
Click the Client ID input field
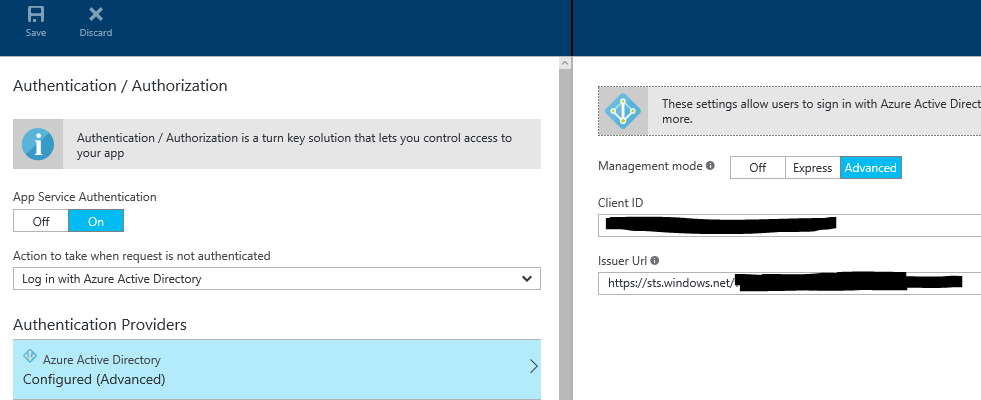pos(788,225)
